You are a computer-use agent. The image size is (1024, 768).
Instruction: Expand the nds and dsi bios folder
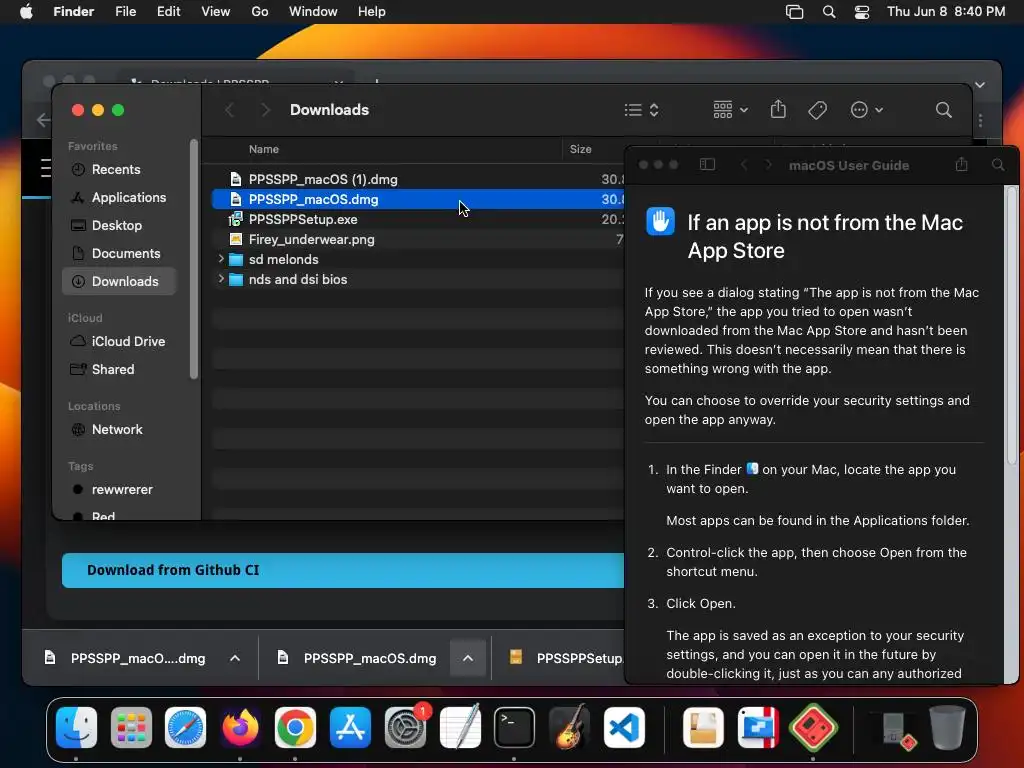pos(221,279)
